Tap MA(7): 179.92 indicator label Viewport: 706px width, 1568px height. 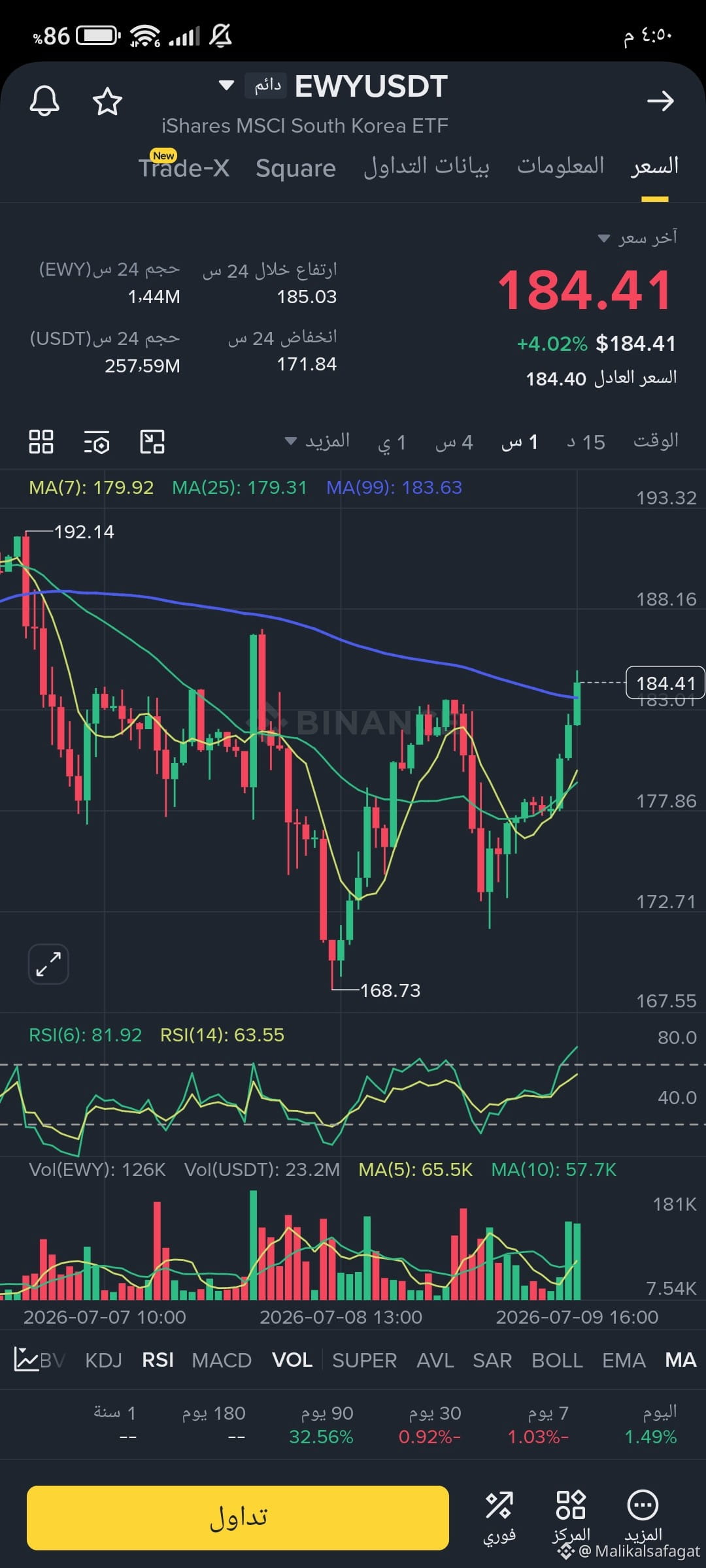91,487
